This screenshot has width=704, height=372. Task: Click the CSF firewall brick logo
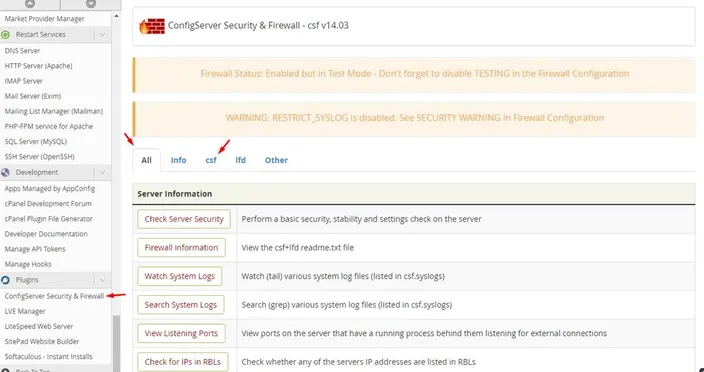click(152, 26)
